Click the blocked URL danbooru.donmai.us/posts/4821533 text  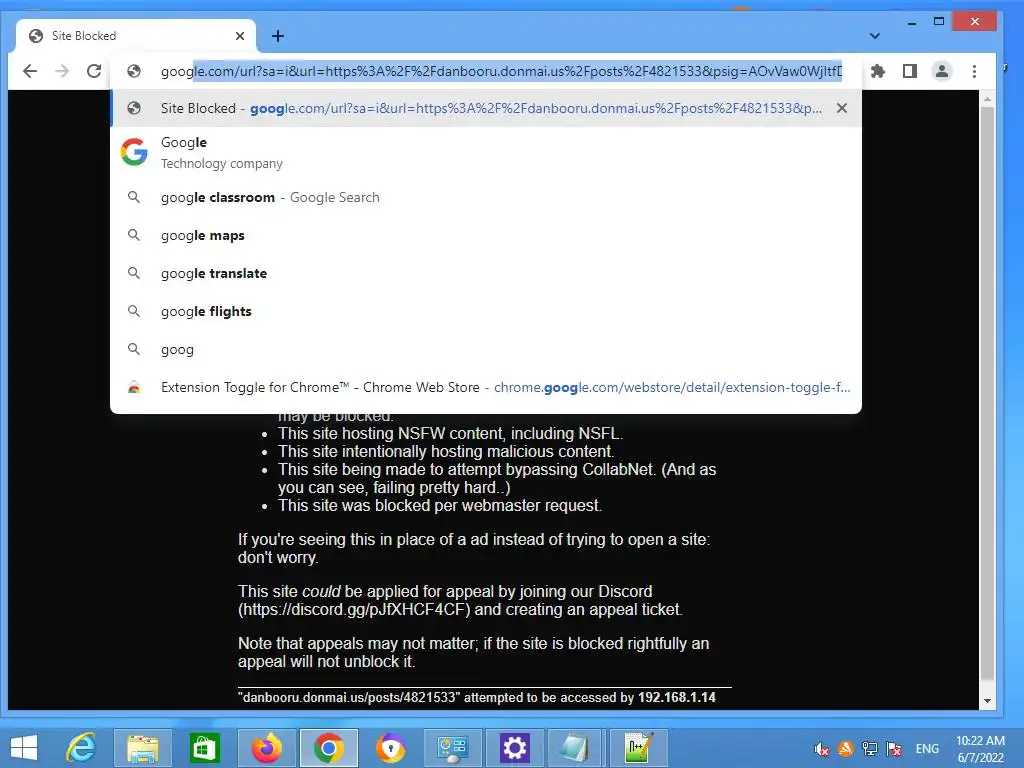(x=349, y=697)
